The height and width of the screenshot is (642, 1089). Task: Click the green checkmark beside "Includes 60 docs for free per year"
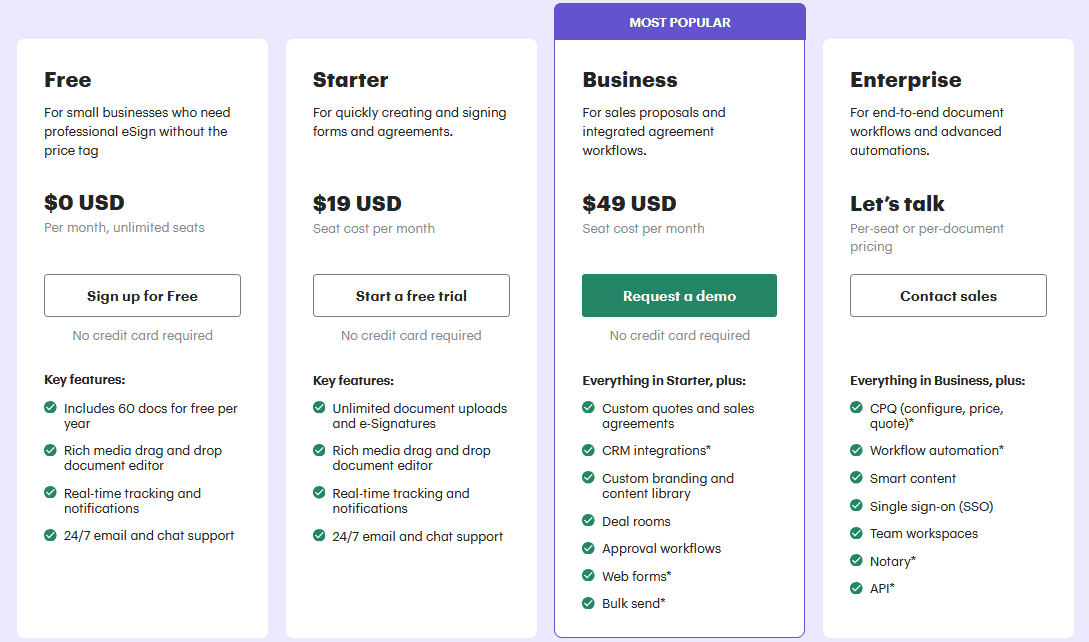coord(49,408)
